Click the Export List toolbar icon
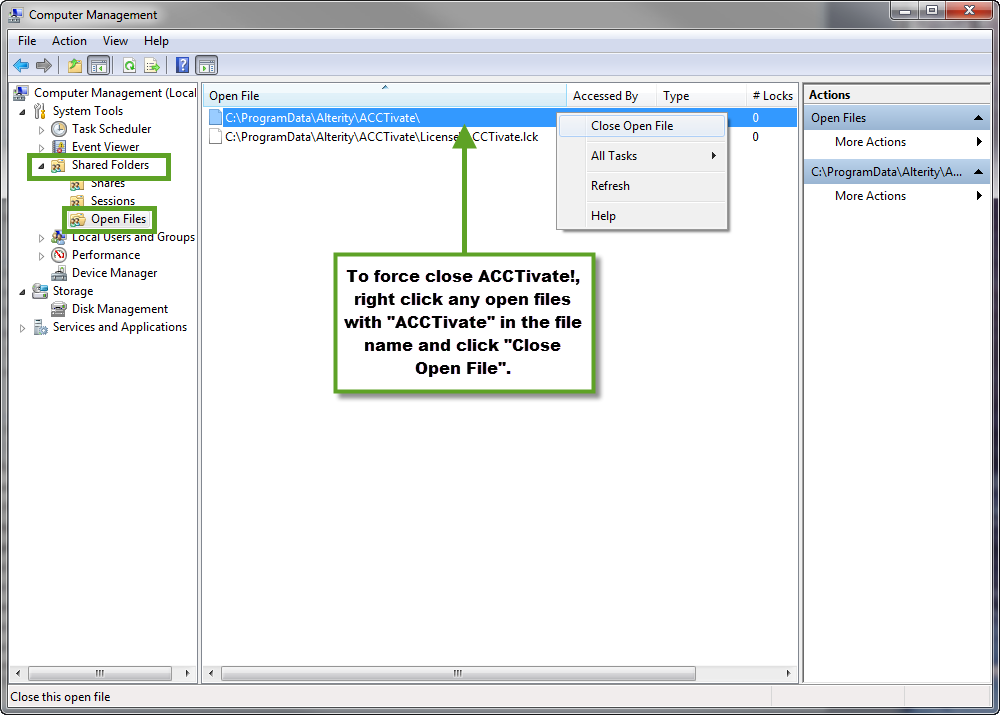1000x715 pixels. 152,65
